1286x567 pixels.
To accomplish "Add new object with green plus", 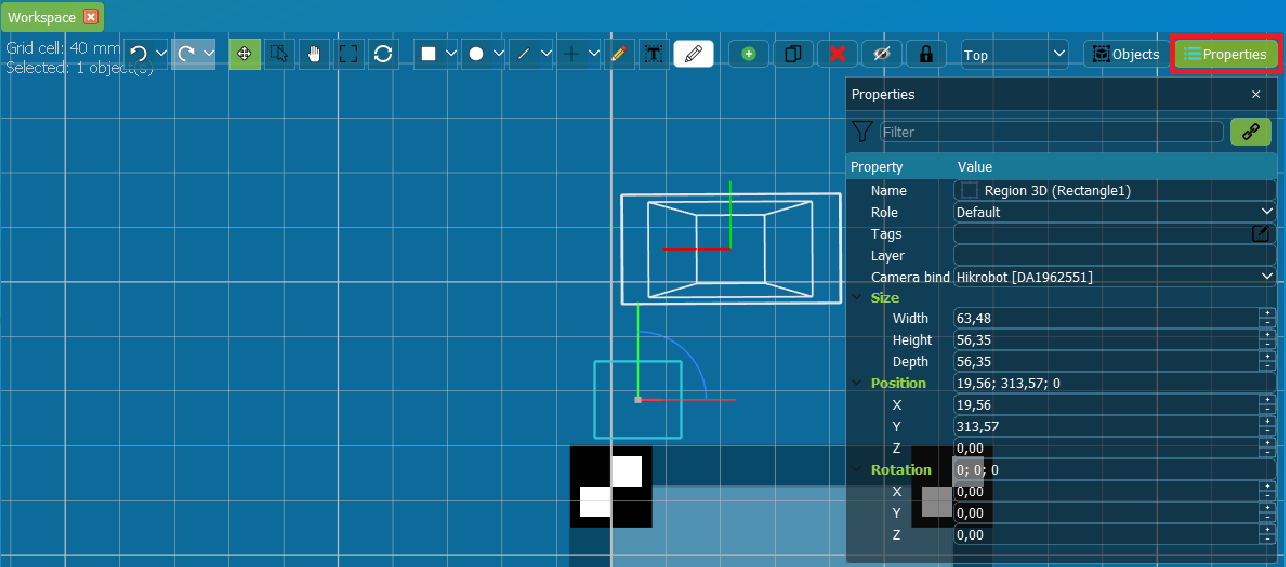I will [x=748, y=54].
